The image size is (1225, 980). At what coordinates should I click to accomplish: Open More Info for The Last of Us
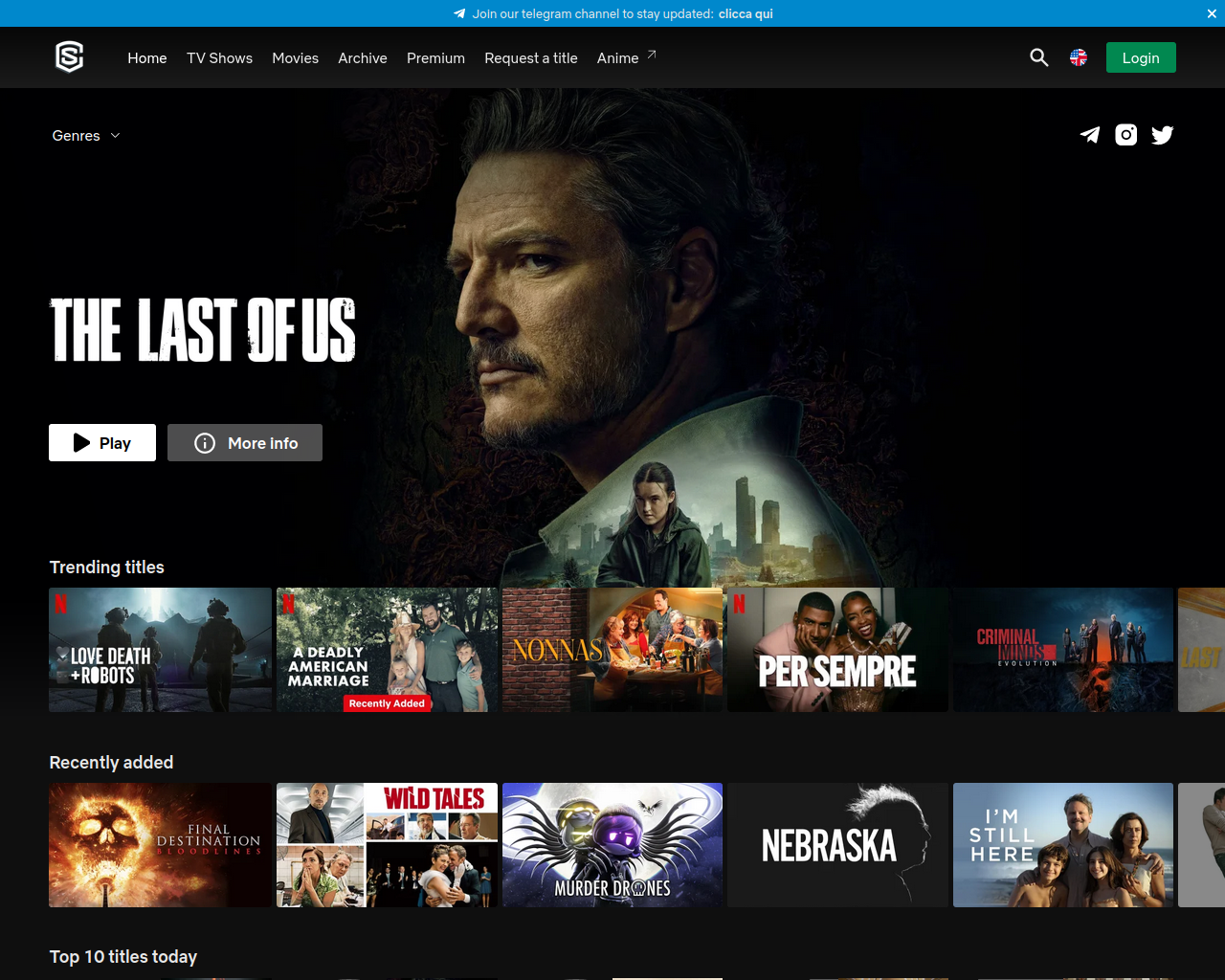click(245, 443)
